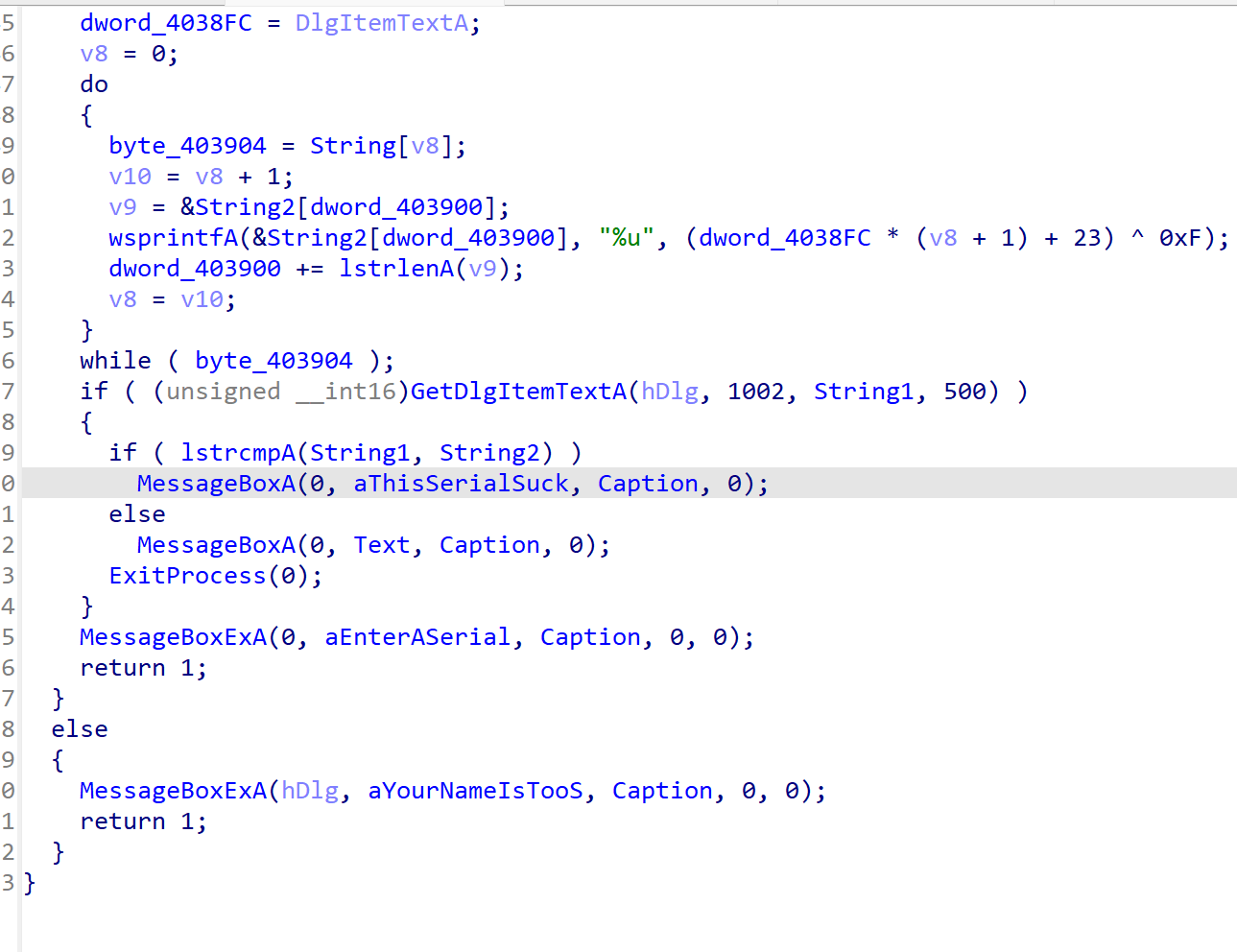Select the 'do' keyword
Screen dimensions: 1237x952
[x=94, y=84]
